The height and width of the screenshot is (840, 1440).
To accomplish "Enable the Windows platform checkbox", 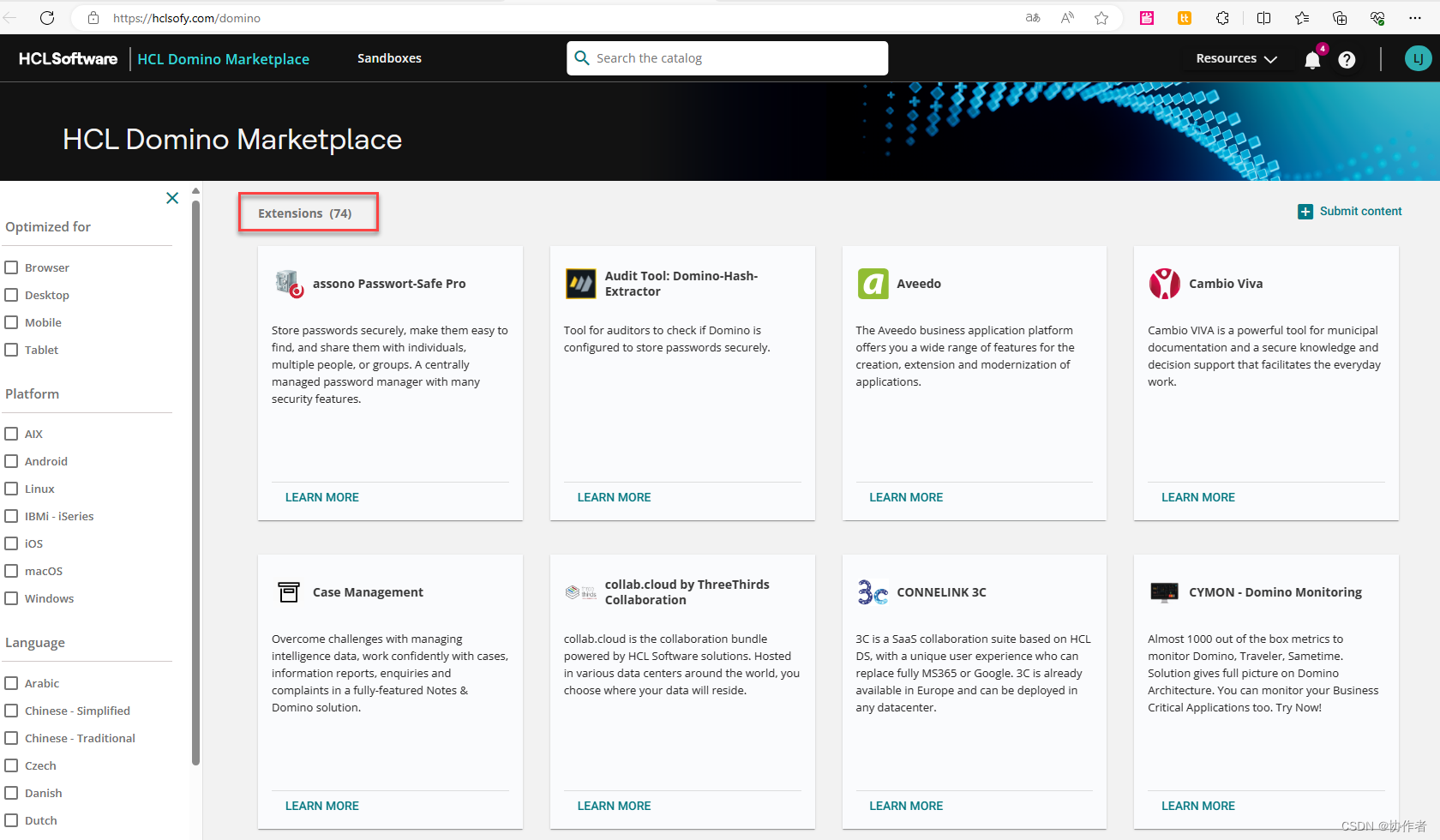I will point(11,598).
